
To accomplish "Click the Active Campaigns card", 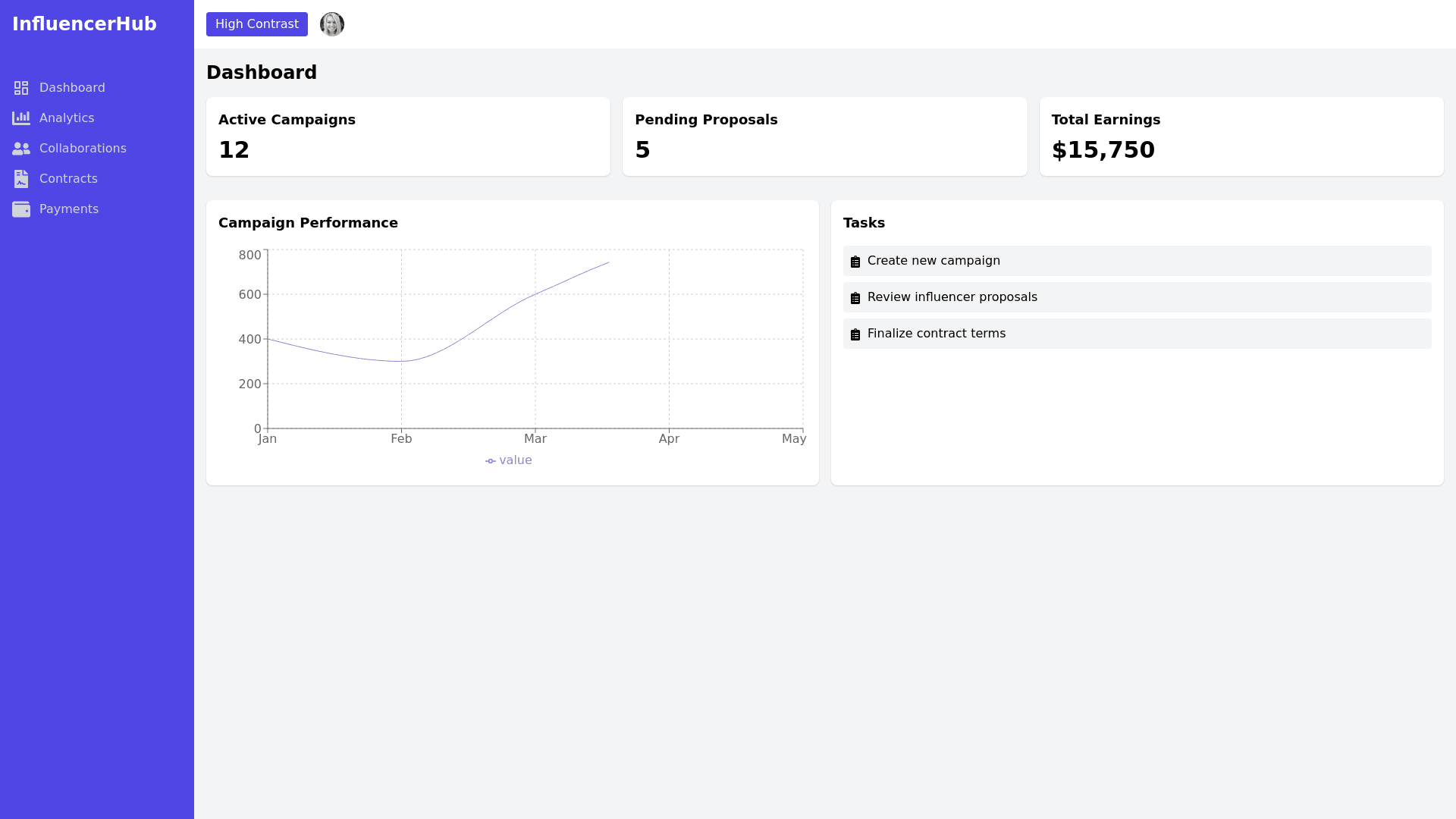I will tap(408, 136).
